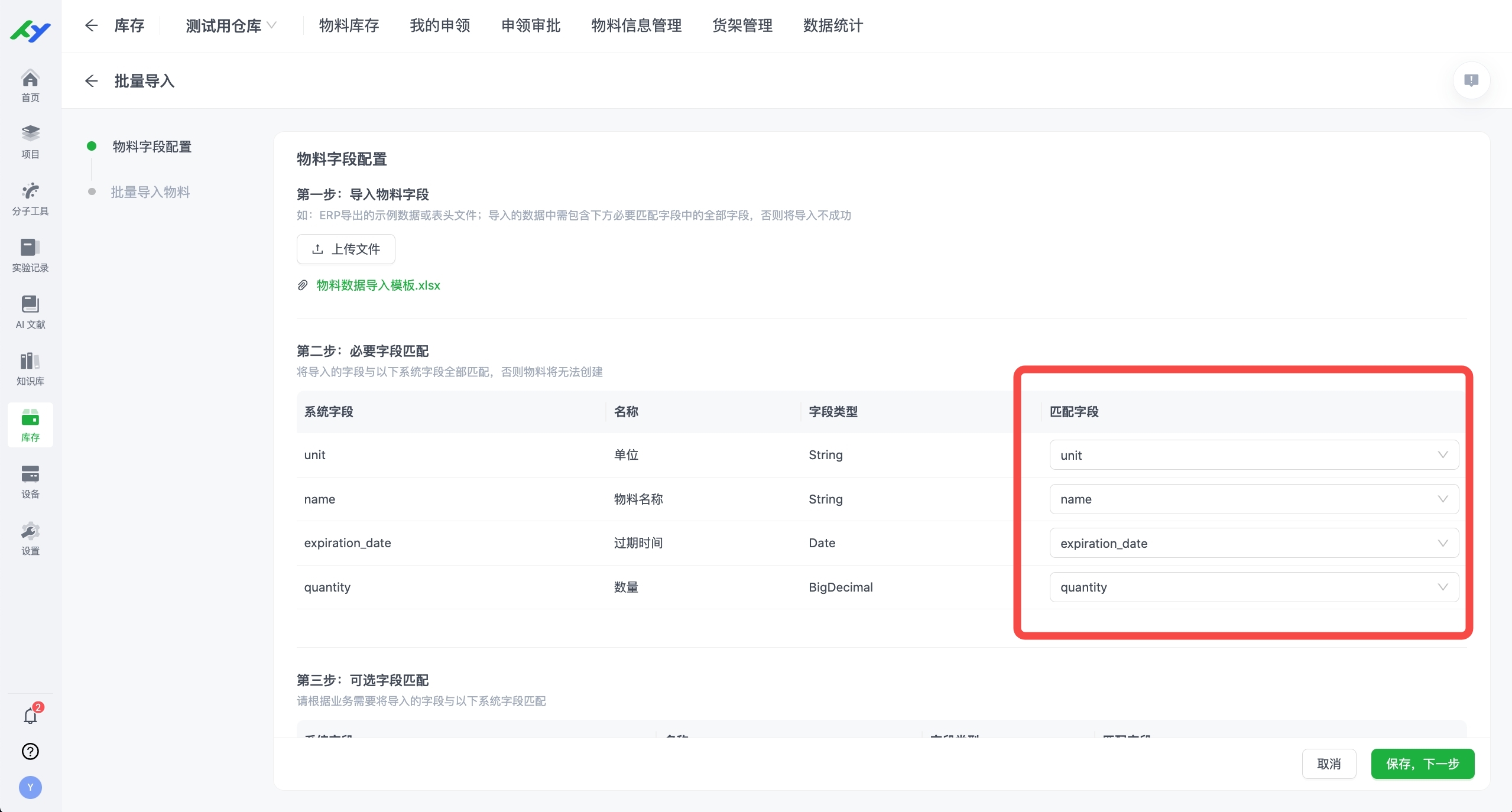
Task: Switch to the 数据统计 tab
Action: [x=832, y=25]
